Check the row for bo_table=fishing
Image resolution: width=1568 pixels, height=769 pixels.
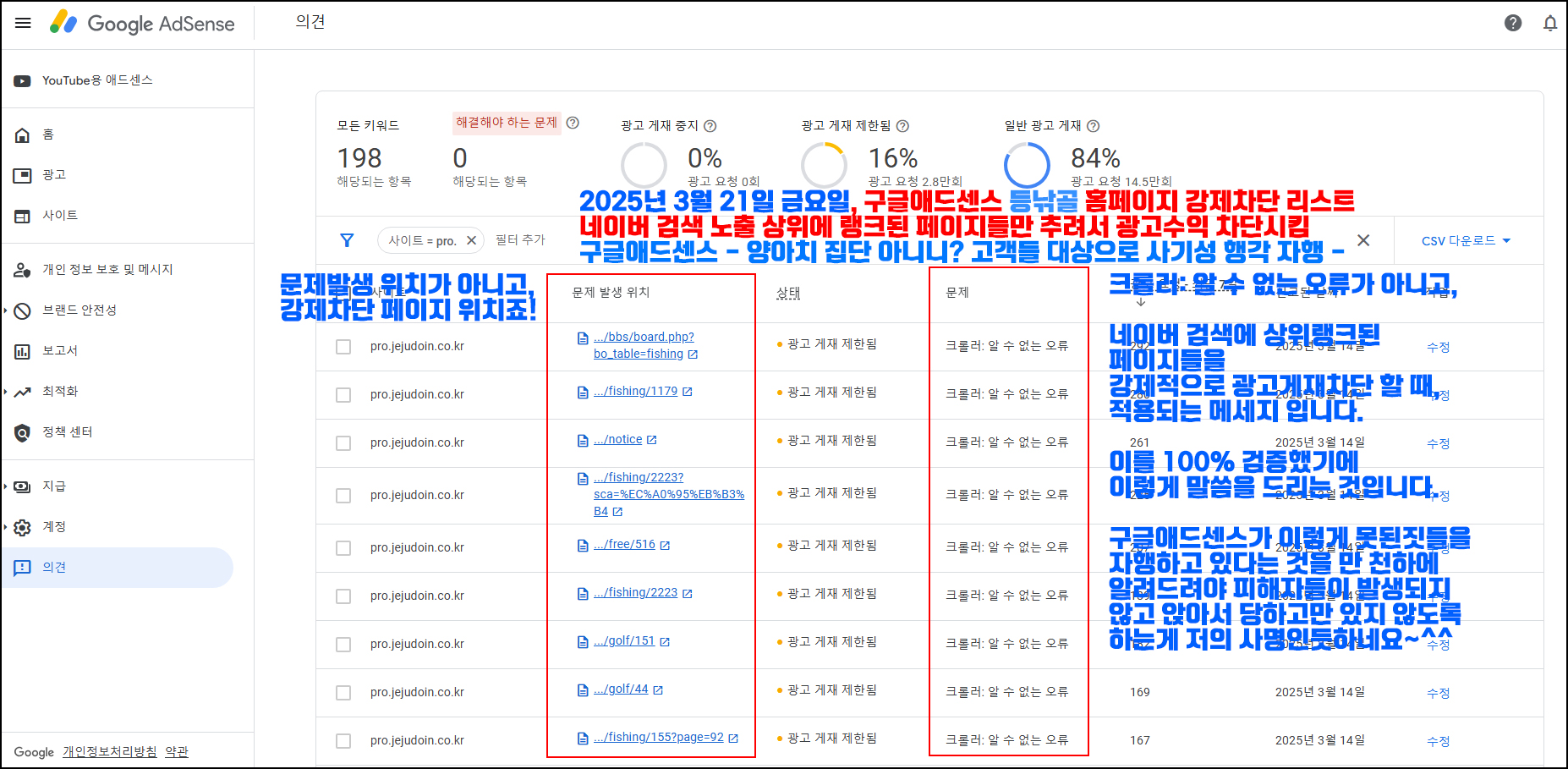pyautogui.click(x=343, y=347)
